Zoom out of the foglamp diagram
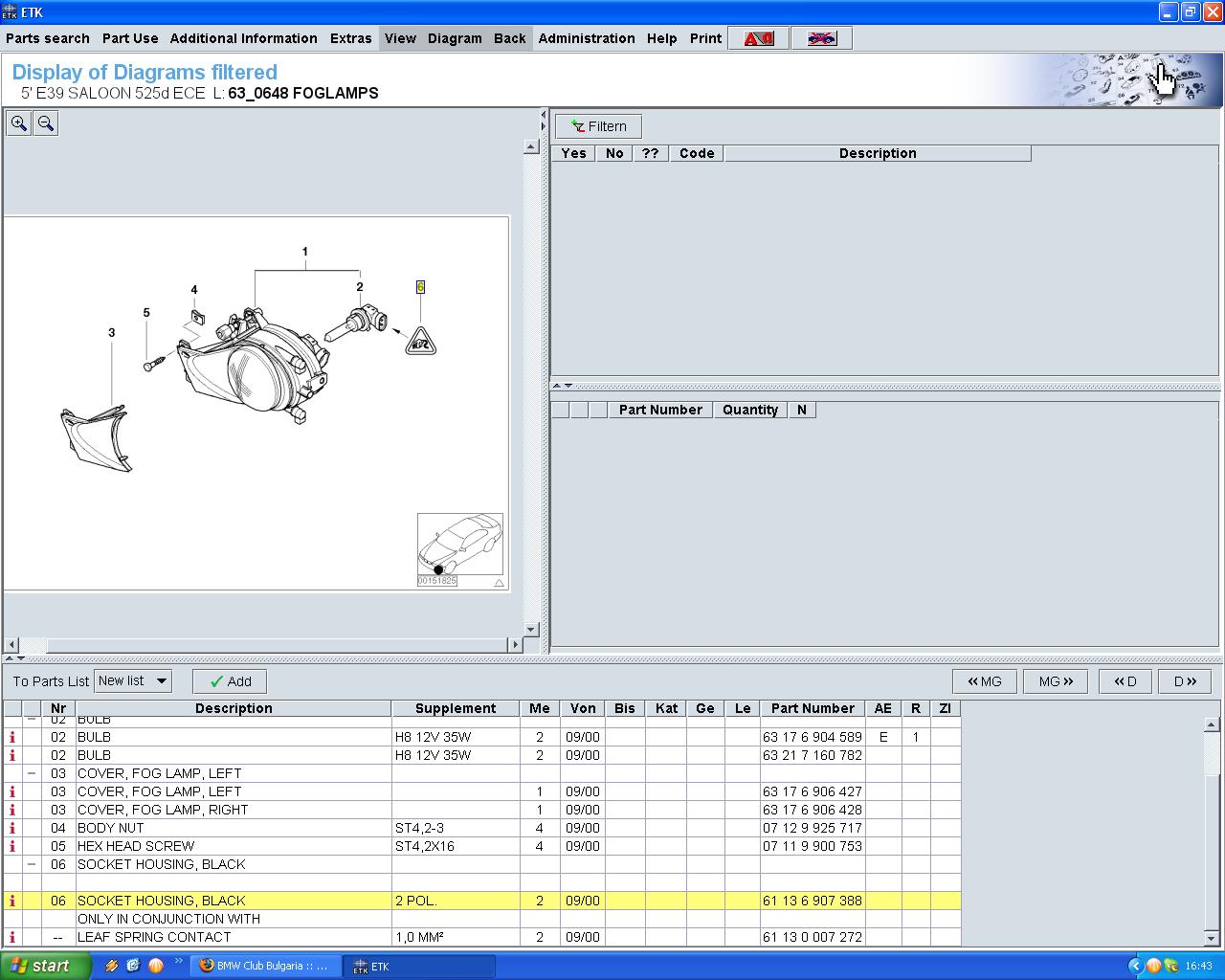The height and width of the screenshot is (980, 1225). coord(46,123)
